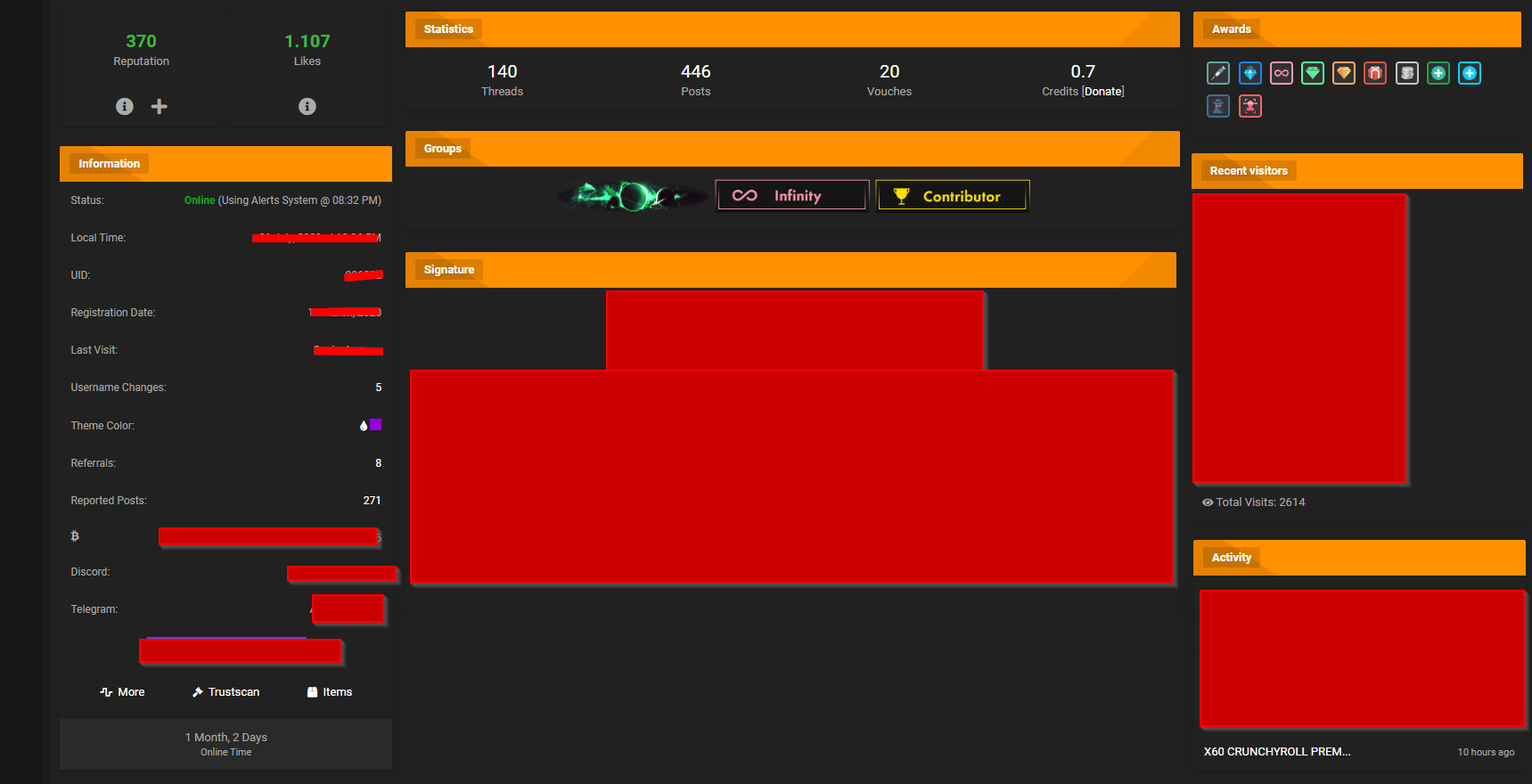Expand the More options menu
1532x784 pixels.
[122, 692]
